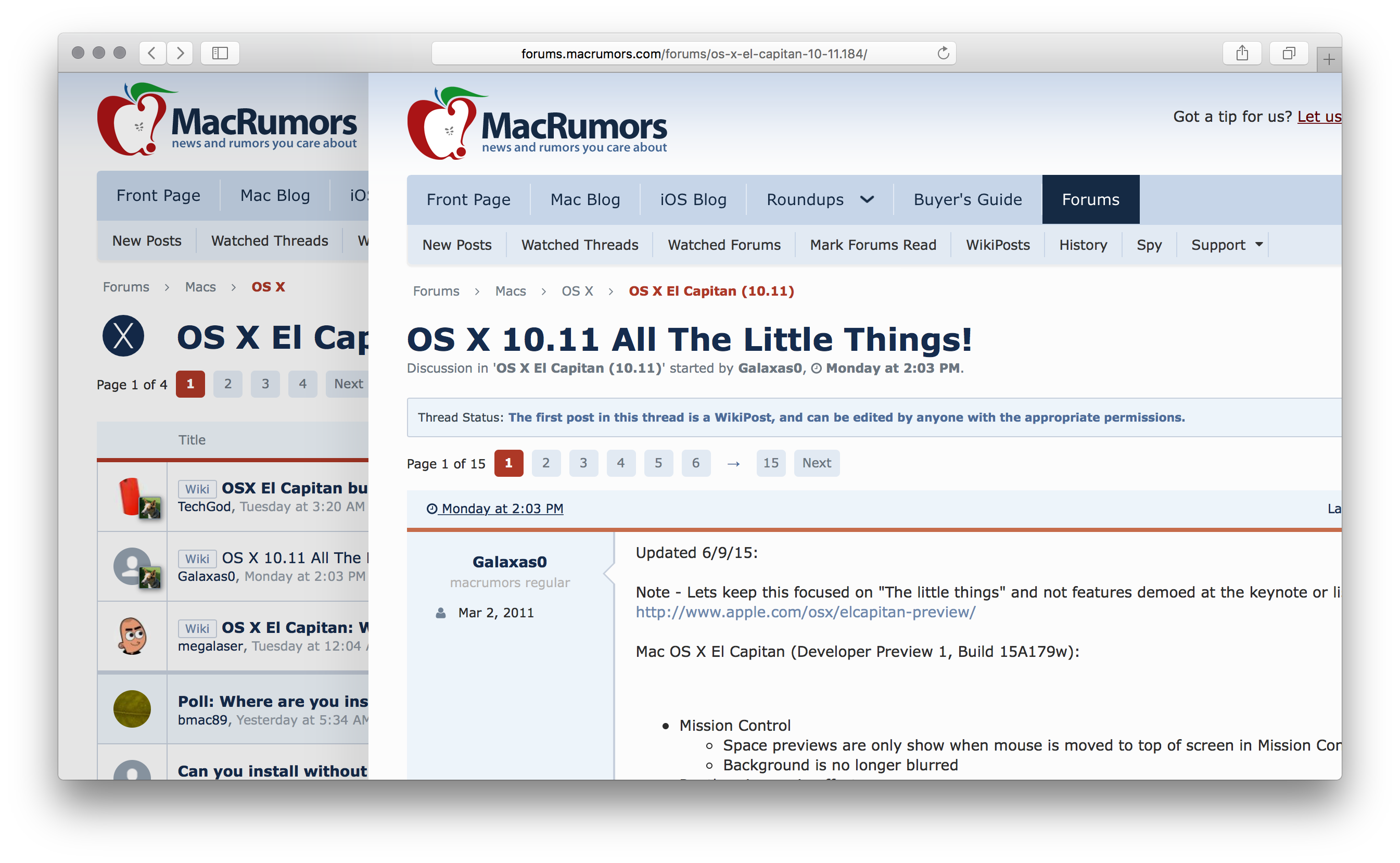Click the Front Page tab on the left page
The width and height of the screenshot is (1400, 863).
pos(159,195)
